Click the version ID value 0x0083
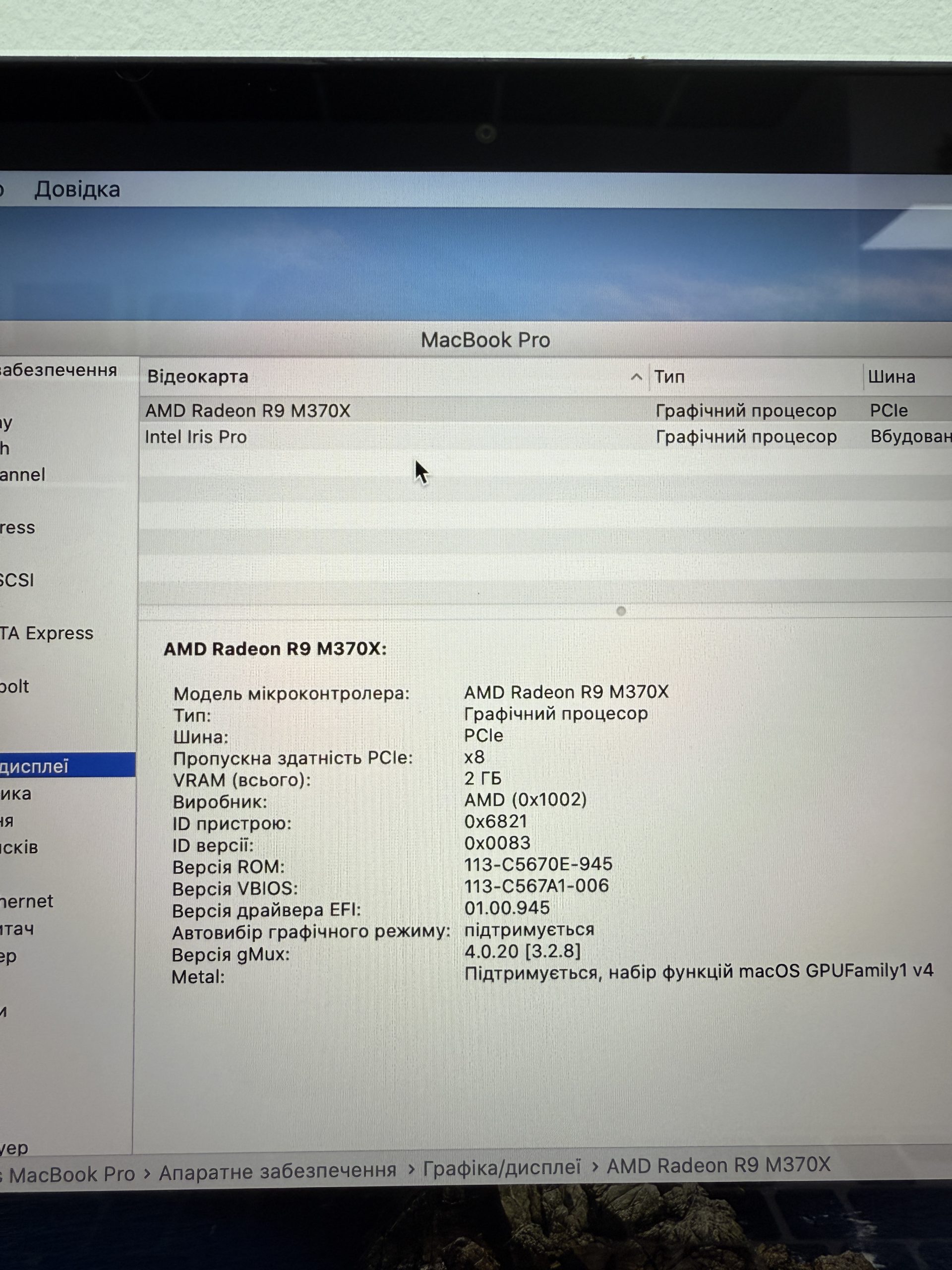952x1270 pixels. (x=497, y=843)
